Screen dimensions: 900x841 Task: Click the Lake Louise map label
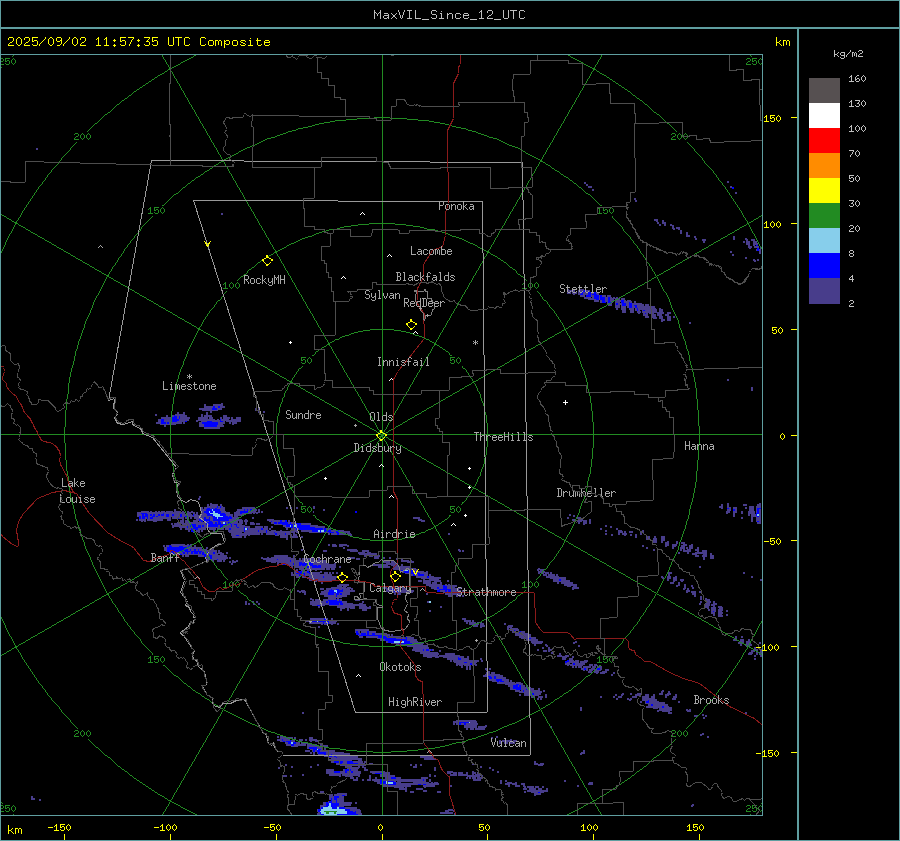click(x=77, y=491)
